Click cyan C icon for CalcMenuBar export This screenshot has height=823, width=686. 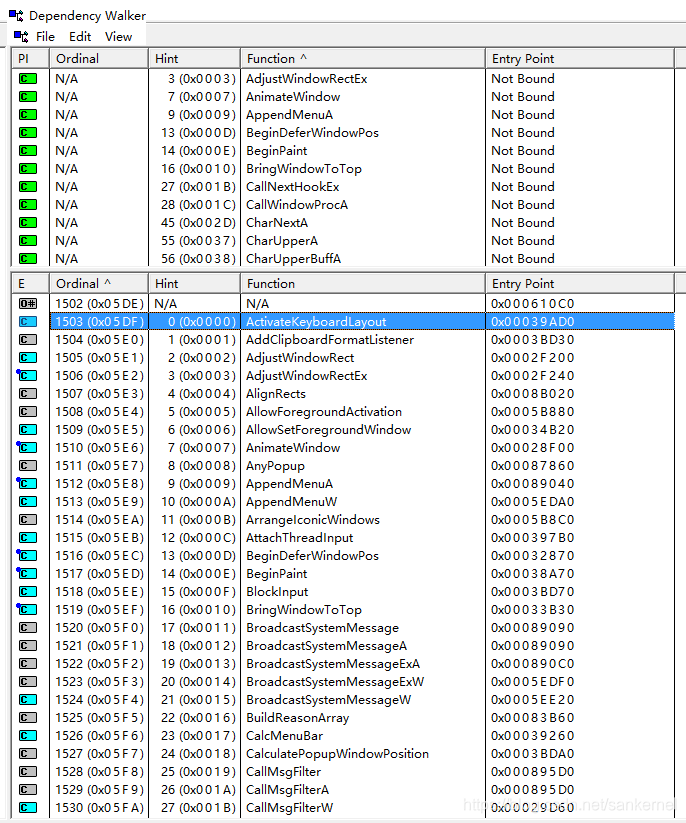pyautogui.click(x=28, y=735)
